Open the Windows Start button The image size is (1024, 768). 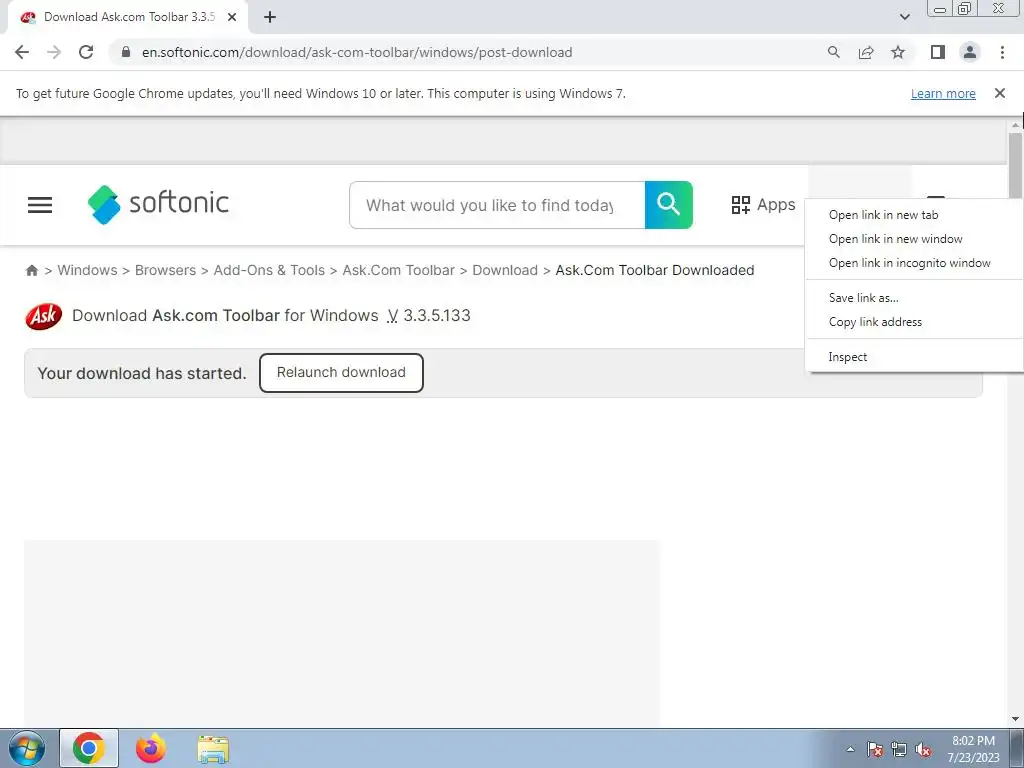27,748
